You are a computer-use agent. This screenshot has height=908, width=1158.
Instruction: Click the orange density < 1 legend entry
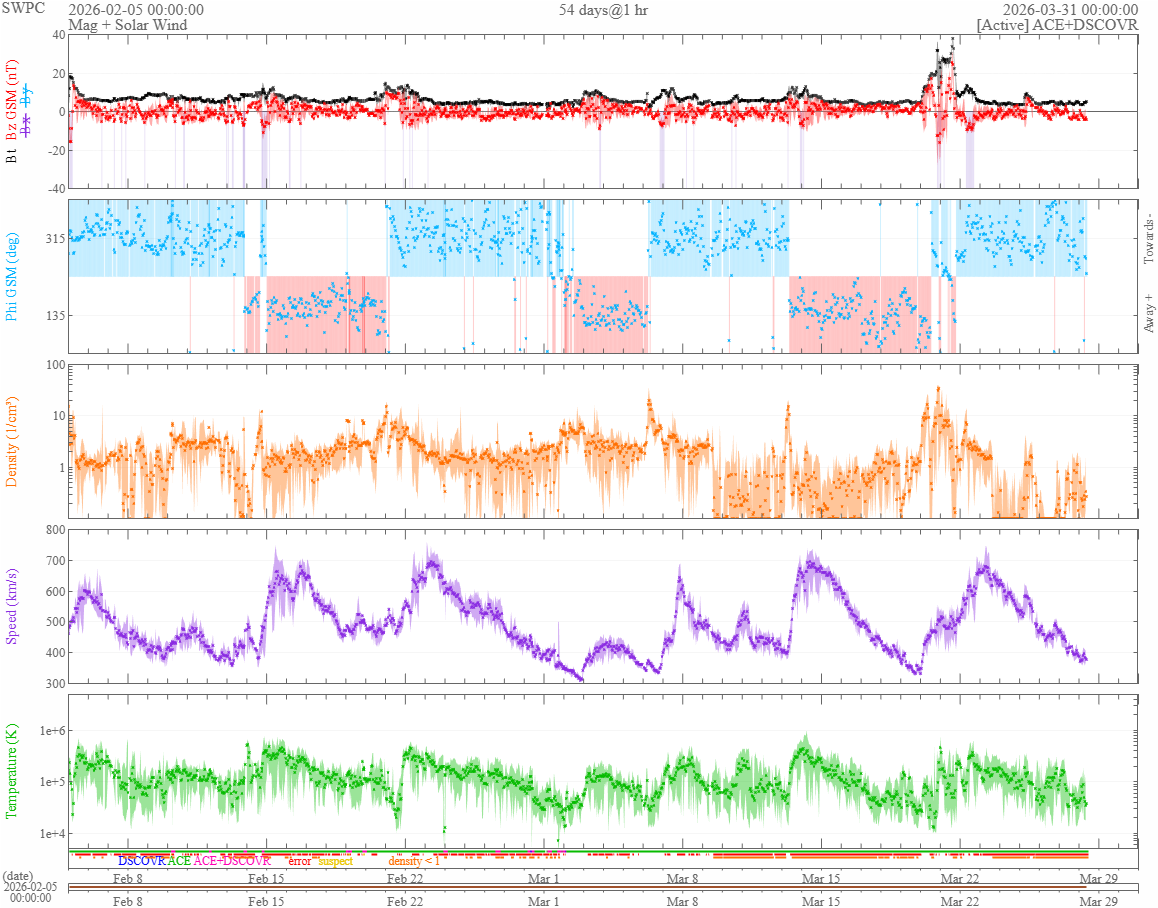click(413, 861)
